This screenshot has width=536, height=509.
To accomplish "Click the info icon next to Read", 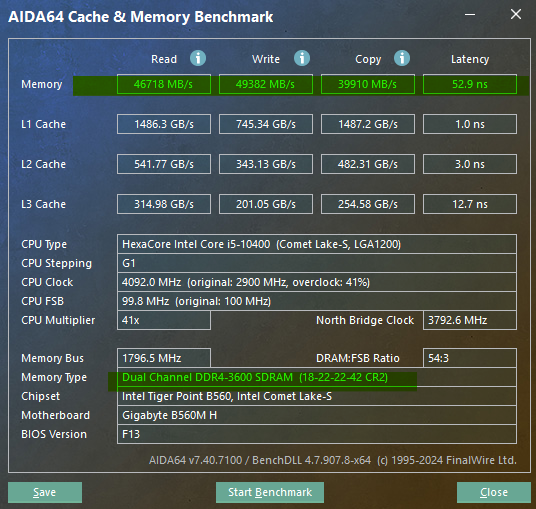I will click(198, 58).
